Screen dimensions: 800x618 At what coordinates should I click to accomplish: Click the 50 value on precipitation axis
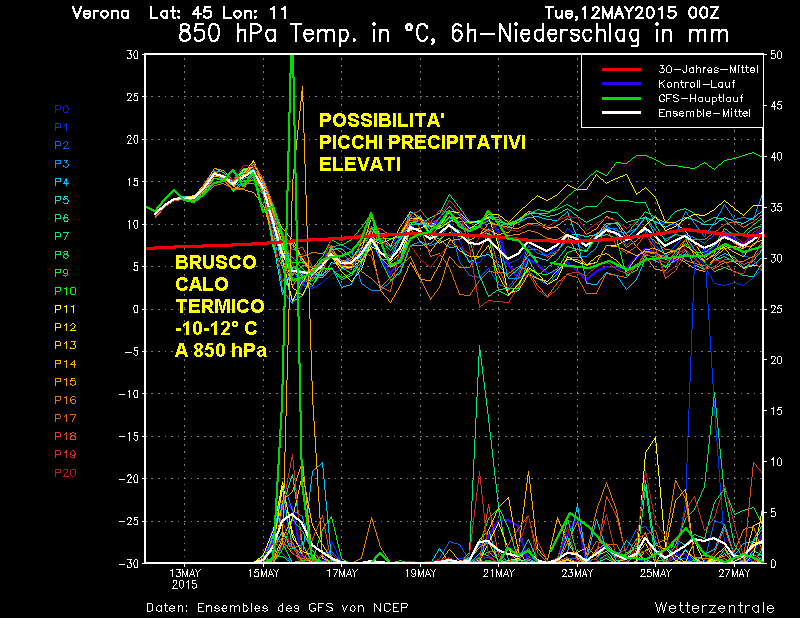776,55
